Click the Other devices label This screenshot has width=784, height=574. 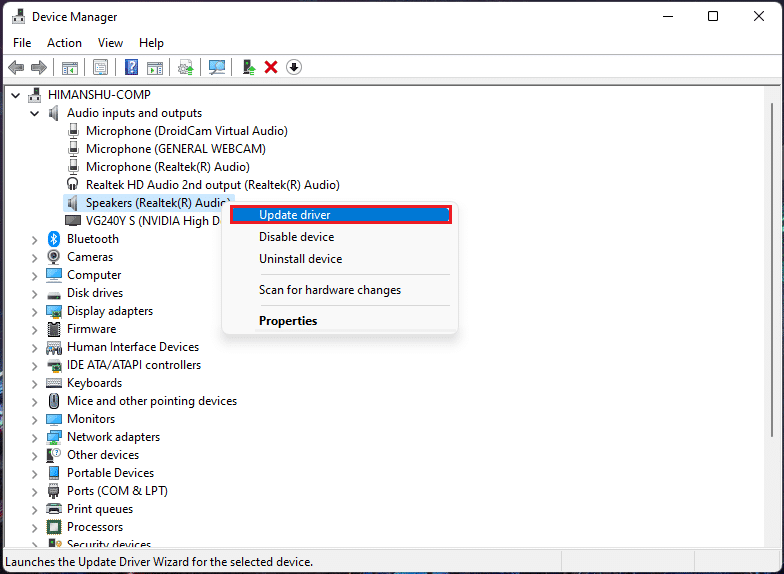click(x=103, y=455)
